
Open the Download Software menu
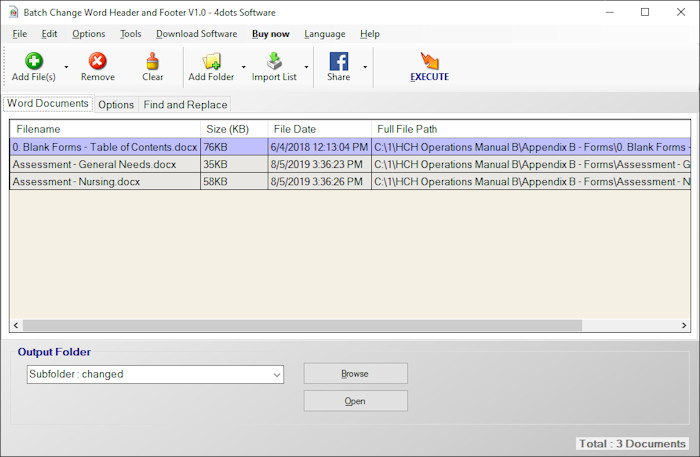(196, 34)
